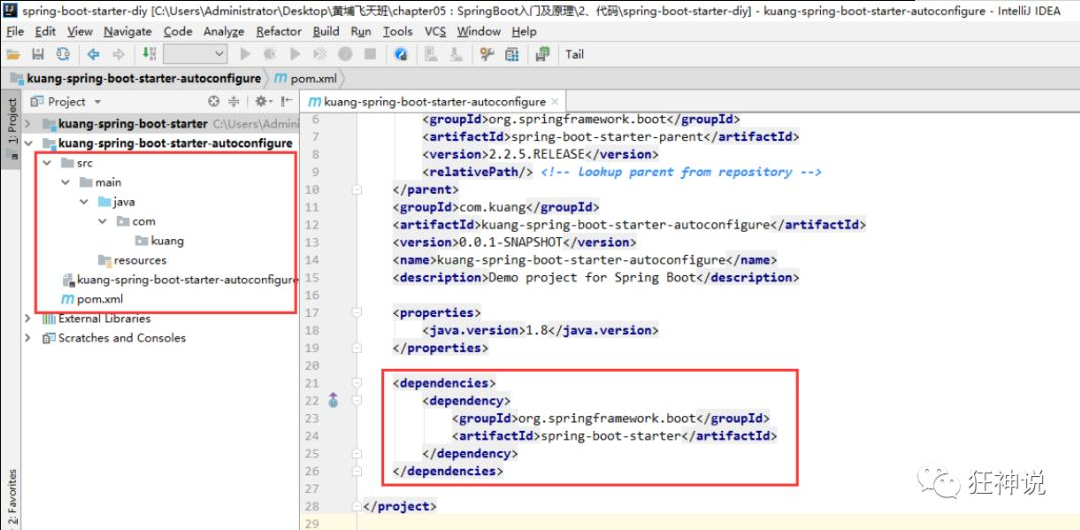Click the Locate in Project target icon
Image resolution: width=1080 pixels, height=530 pixels.
(x=214, y=101)
